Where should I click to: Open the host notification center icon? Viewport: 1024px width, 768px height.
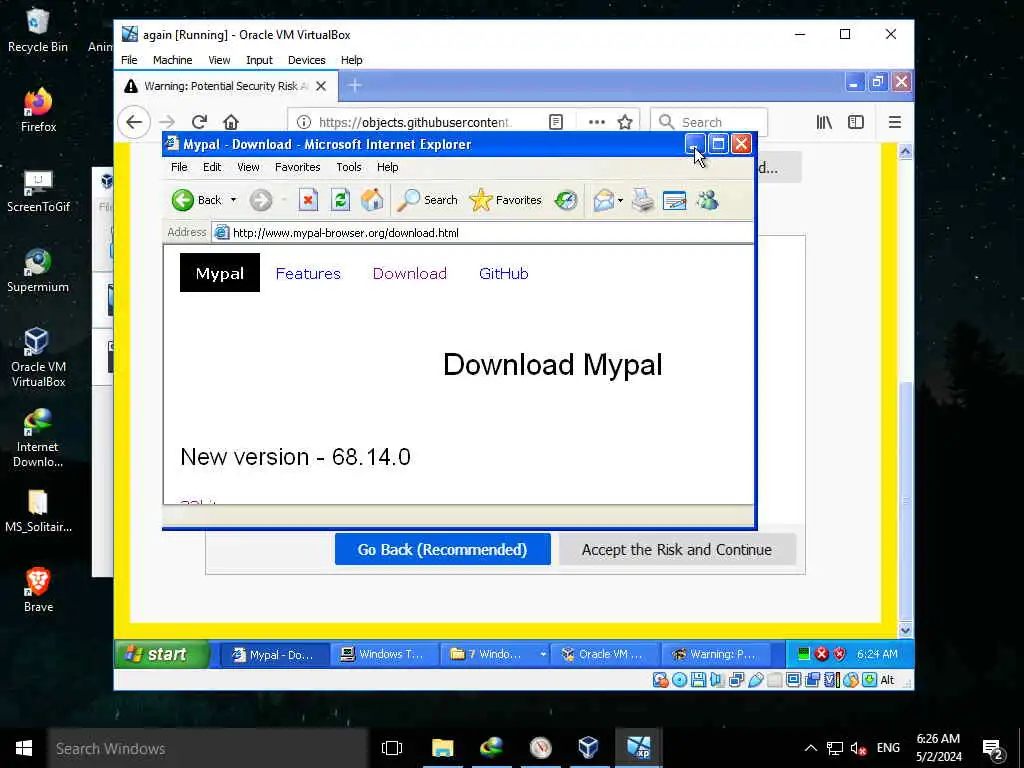[x=993, y=748]
